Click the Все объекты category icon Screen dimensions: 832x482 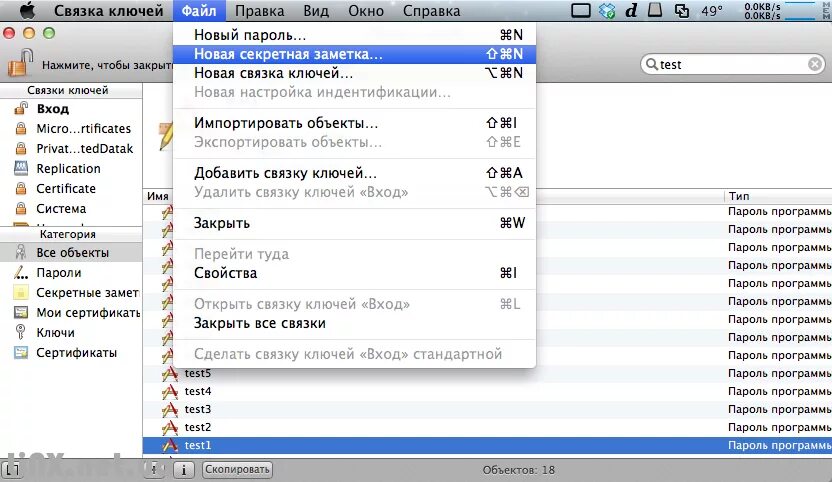click(21, 253)
